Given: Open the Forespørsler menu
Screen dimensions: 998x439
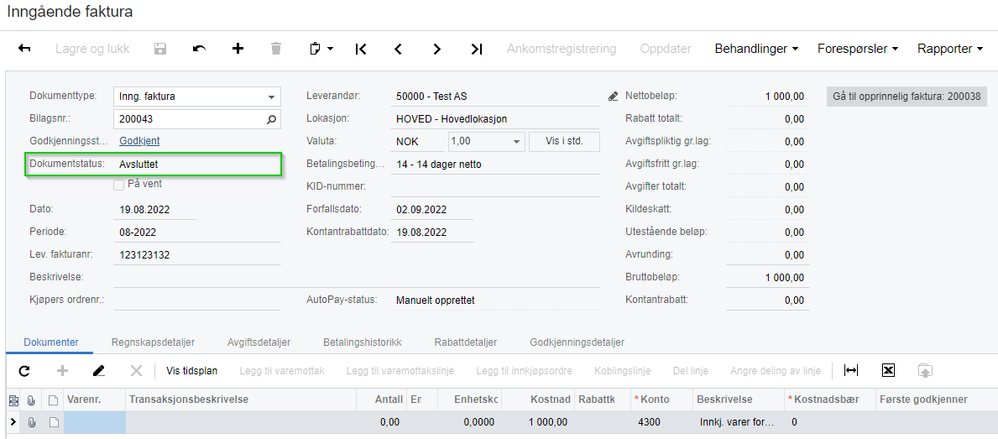Looking at the screenshot, I should click(857, 48).
